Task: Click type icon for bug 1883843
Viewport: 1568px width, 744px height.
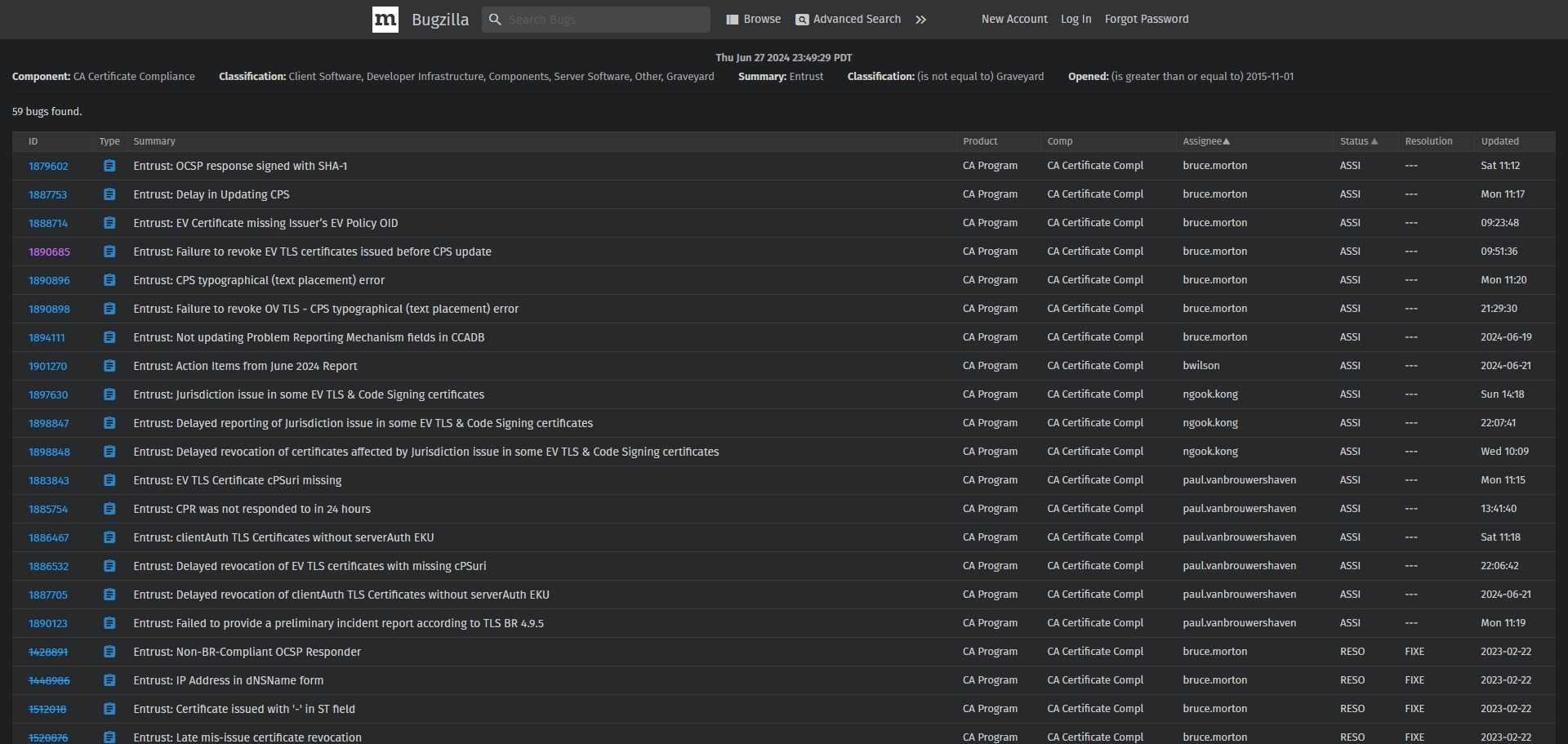Action: click(109, 480)
